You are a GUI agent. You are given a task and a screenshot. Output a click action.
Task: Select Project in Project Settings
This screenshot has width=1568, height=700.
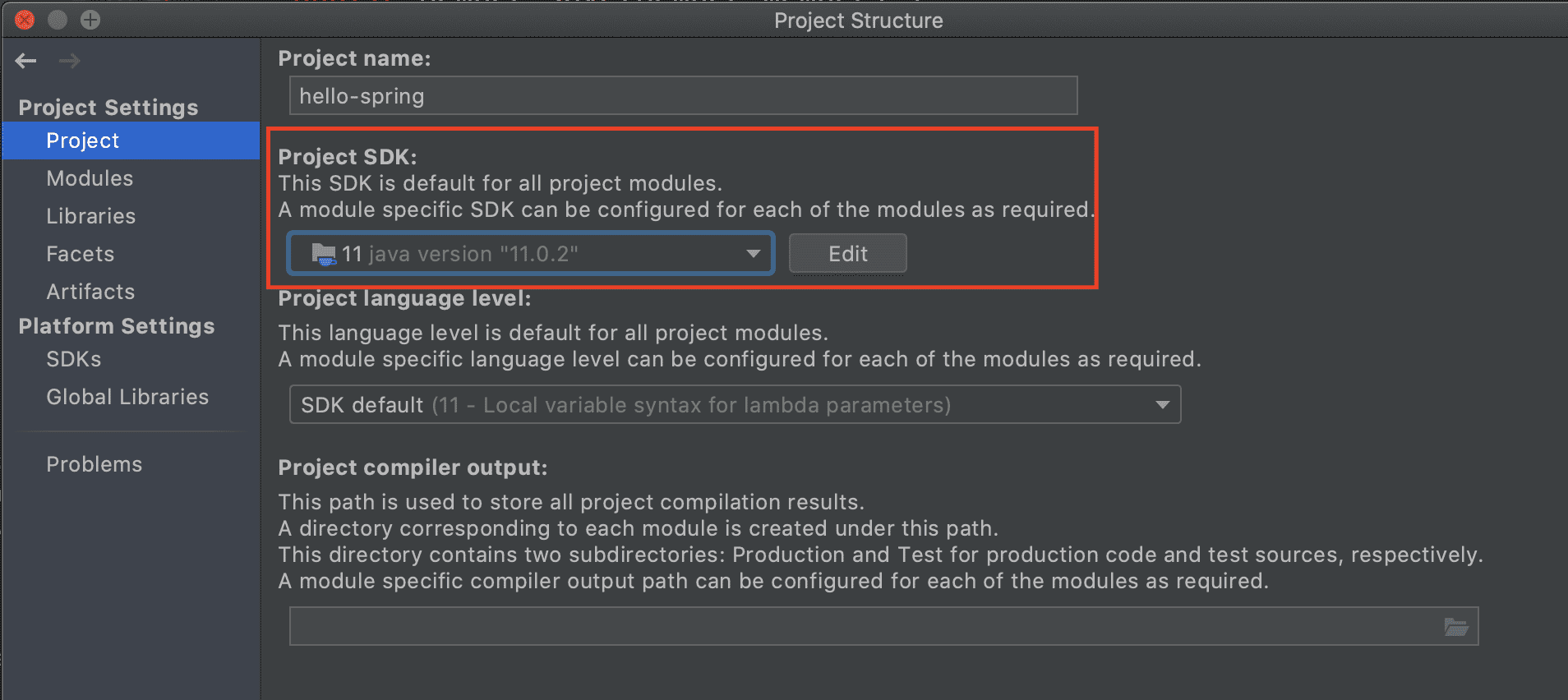coord(83,140)
